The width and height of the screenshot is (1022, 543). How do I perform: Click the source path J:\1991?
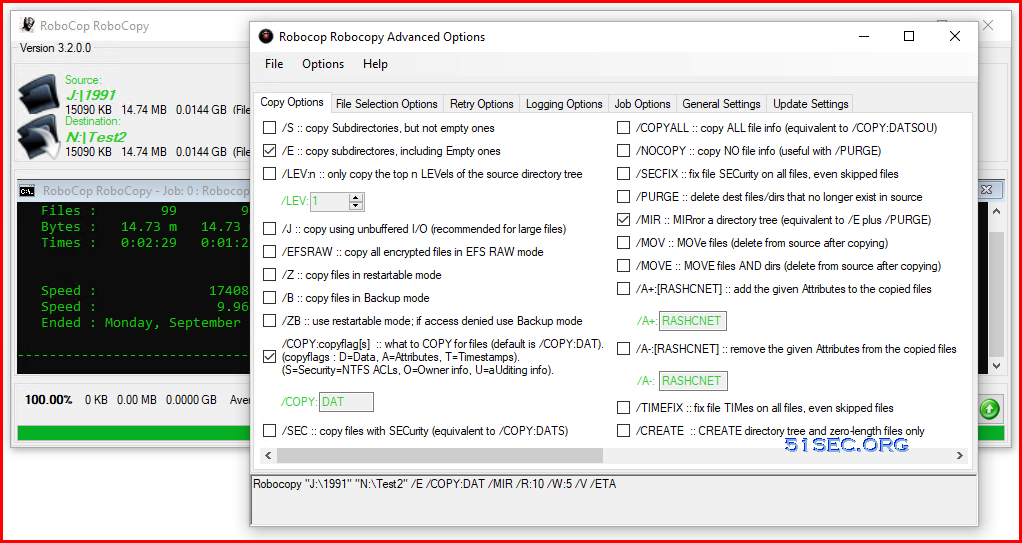click(x=91, y=95)
